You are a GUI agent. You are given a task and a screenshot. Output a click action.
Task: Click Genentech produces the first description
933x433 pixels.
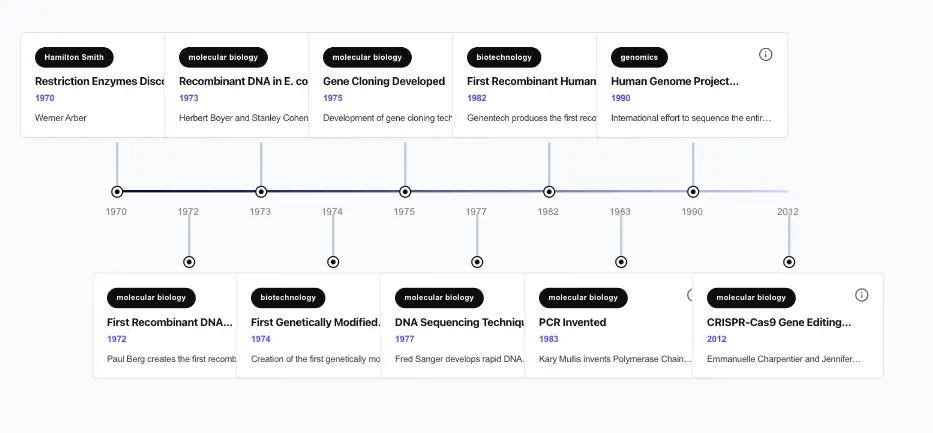point(531,118)
